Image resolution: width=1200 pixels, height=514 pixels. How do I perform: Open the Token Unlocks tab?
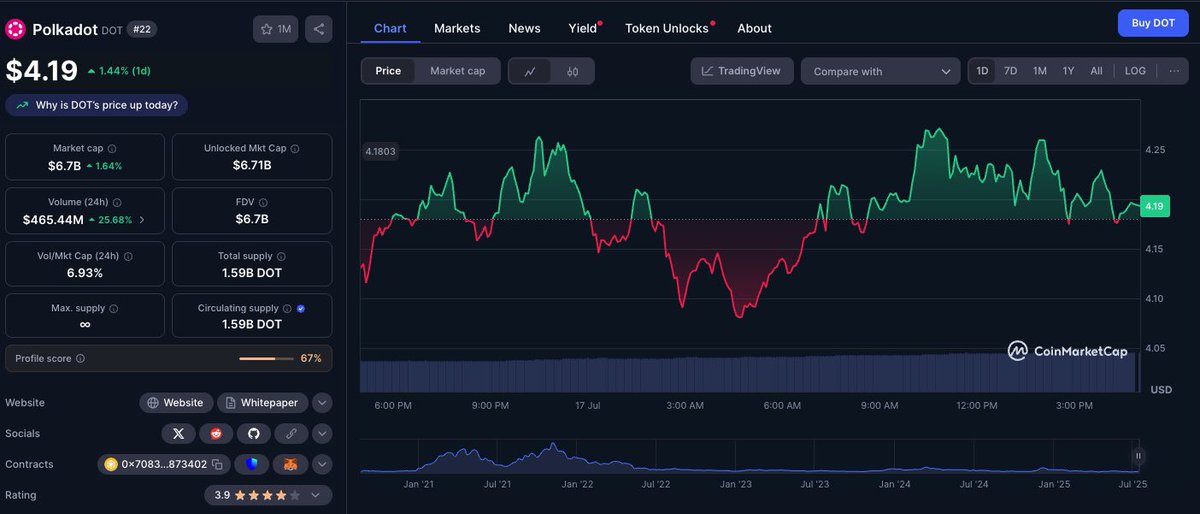pyautogui.click(x=667, y=28)
